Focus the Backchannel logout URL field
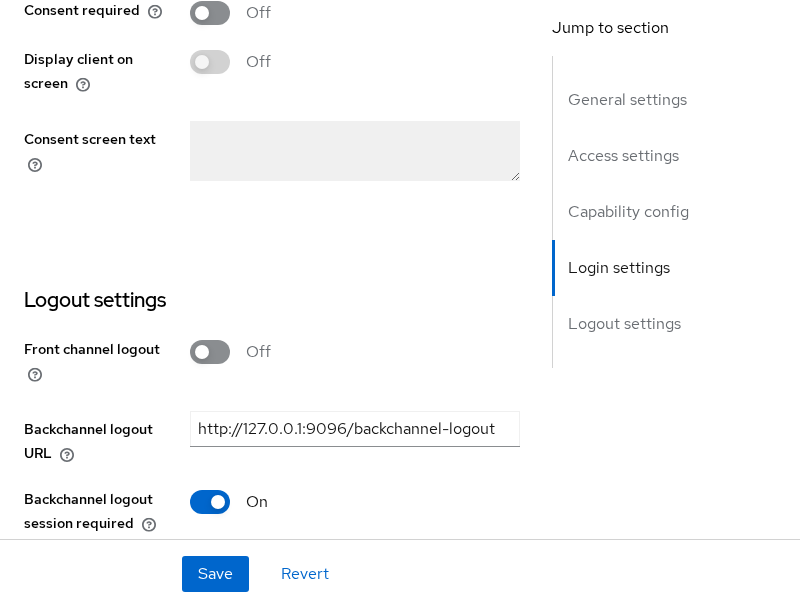The width and height of the screenshot is (800, 600). click(x=355, y=429)
